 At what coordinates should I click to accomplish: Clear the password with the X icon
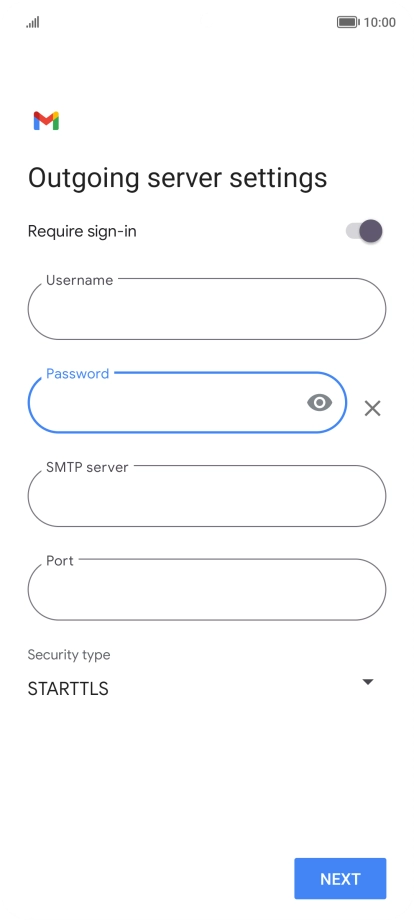coord(372,408)
